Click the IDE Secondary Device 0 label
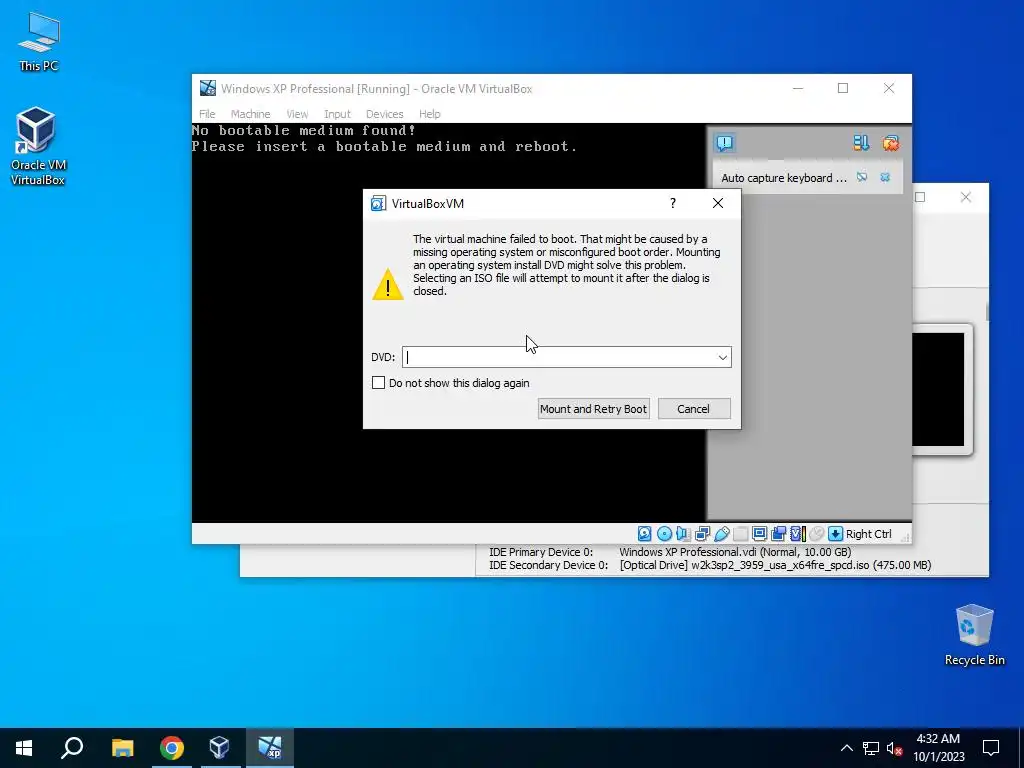The height and width of the screenshot is (768, 1024). 548,565
